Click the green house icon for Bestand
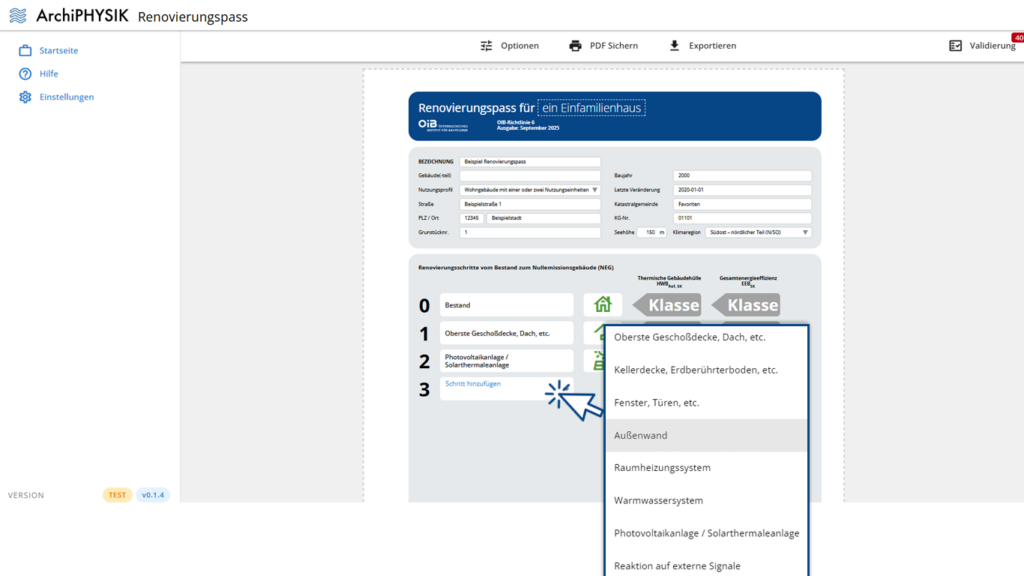 tap(602, 304)
